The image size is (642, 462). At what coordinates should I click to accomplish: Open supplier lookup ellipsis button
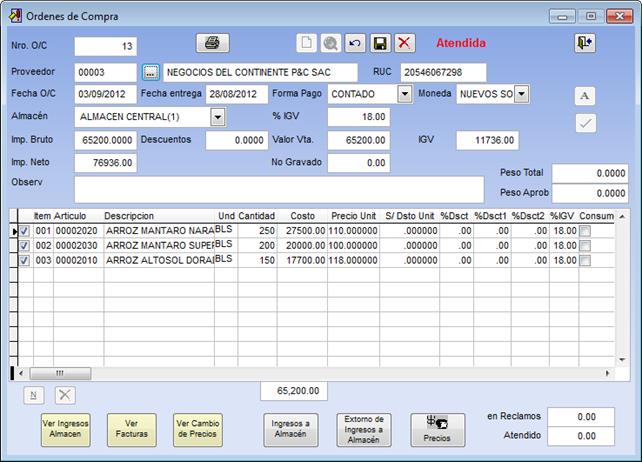click(x=151, y=72)
